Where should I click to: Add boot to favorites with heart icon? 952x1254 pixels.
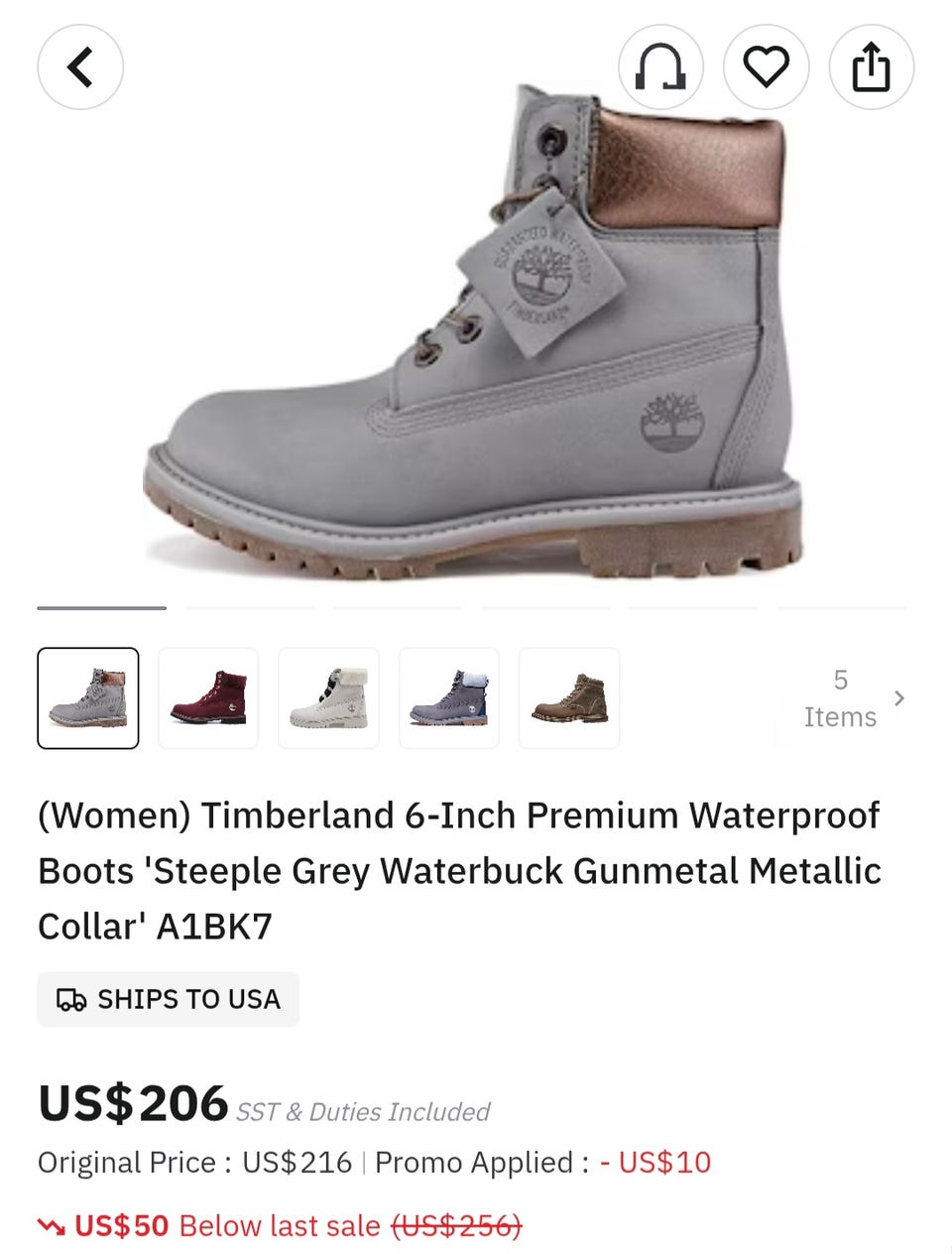pos(767,67)
